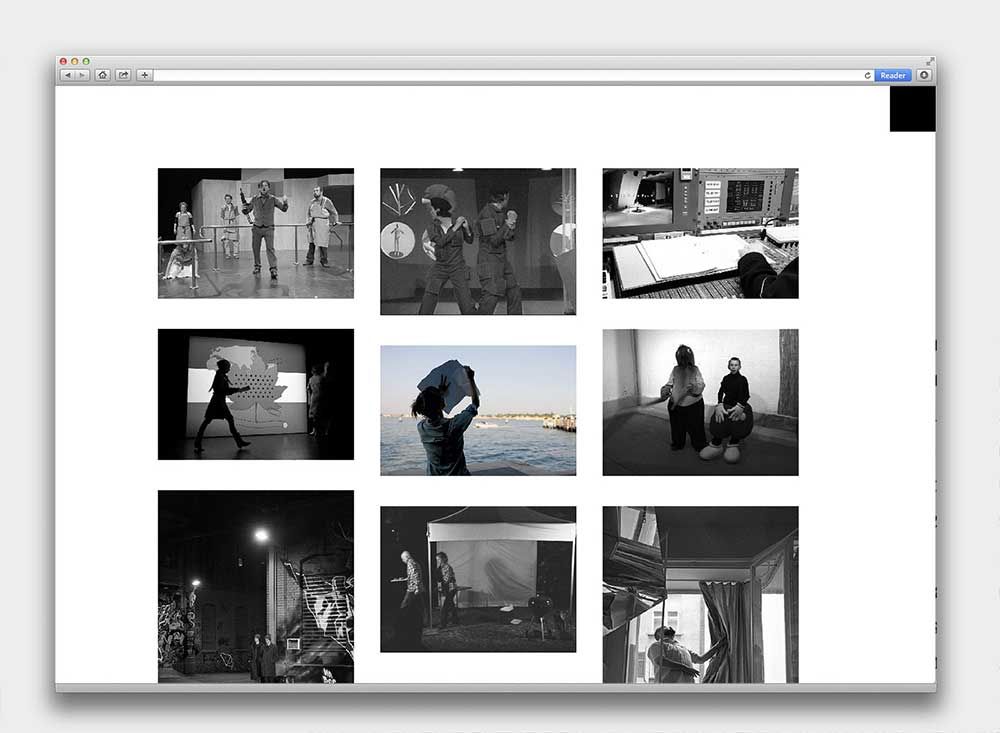Open the color photo by the water
This screenshot has height=733, width=1000.
[x=478, y=410]
